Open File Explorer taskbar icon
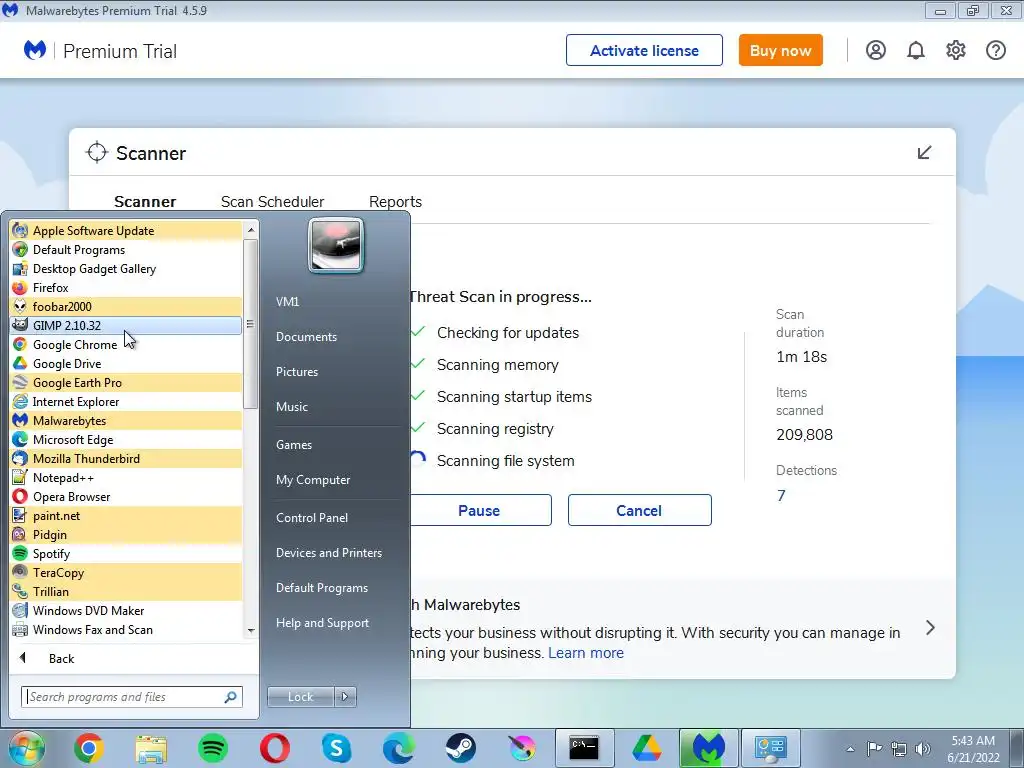This screenshot has width=1024, height=768. (x=151, y=748)
